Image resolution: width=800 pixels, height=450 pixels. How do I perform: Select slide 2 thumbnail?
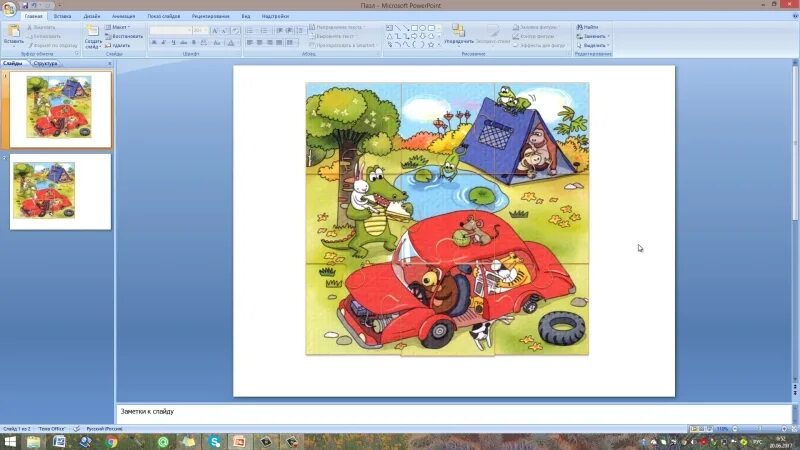click(x=60, y=192)
